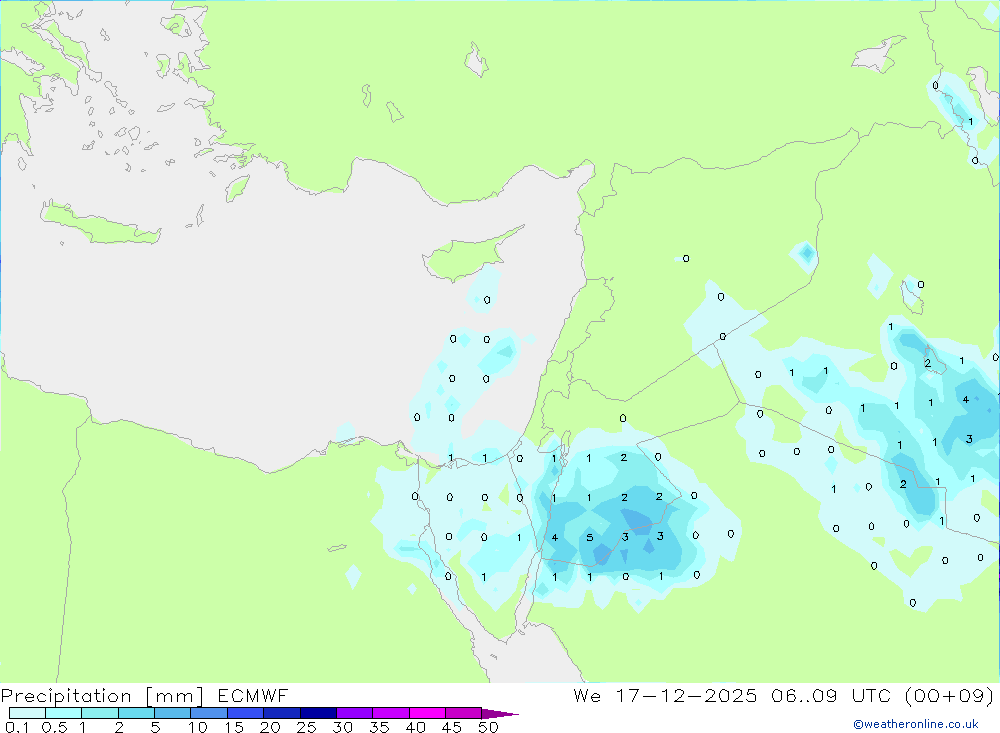Viewport: 1000px width, 733px height.
Task: Click the '10' legend scale label
Action: tap(198, 727)
